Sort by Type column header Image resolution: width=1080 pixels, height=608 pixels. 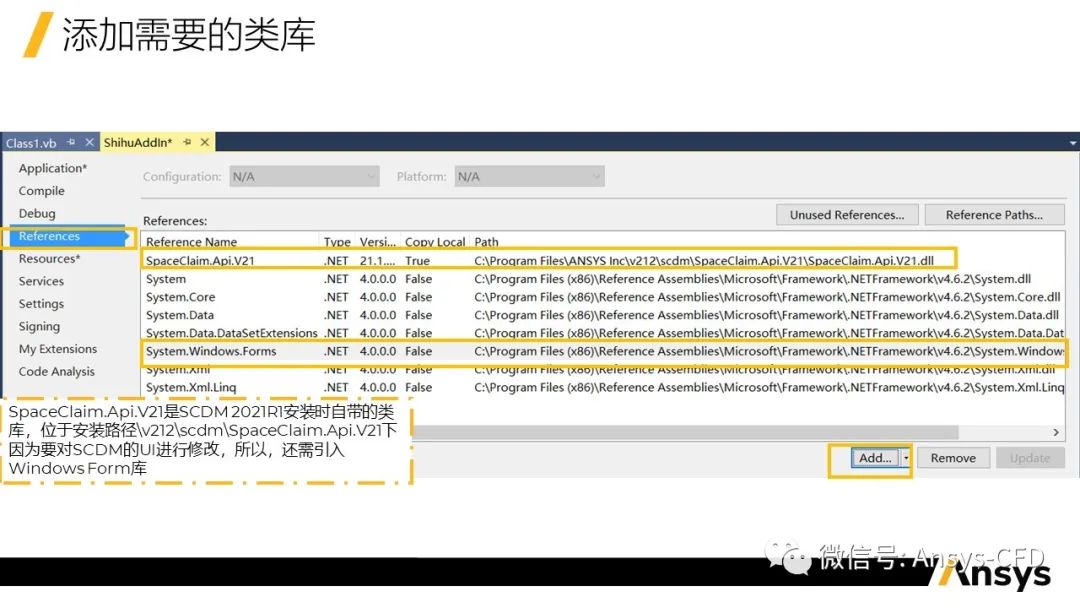pyautogui.click(x=338, y=242)
